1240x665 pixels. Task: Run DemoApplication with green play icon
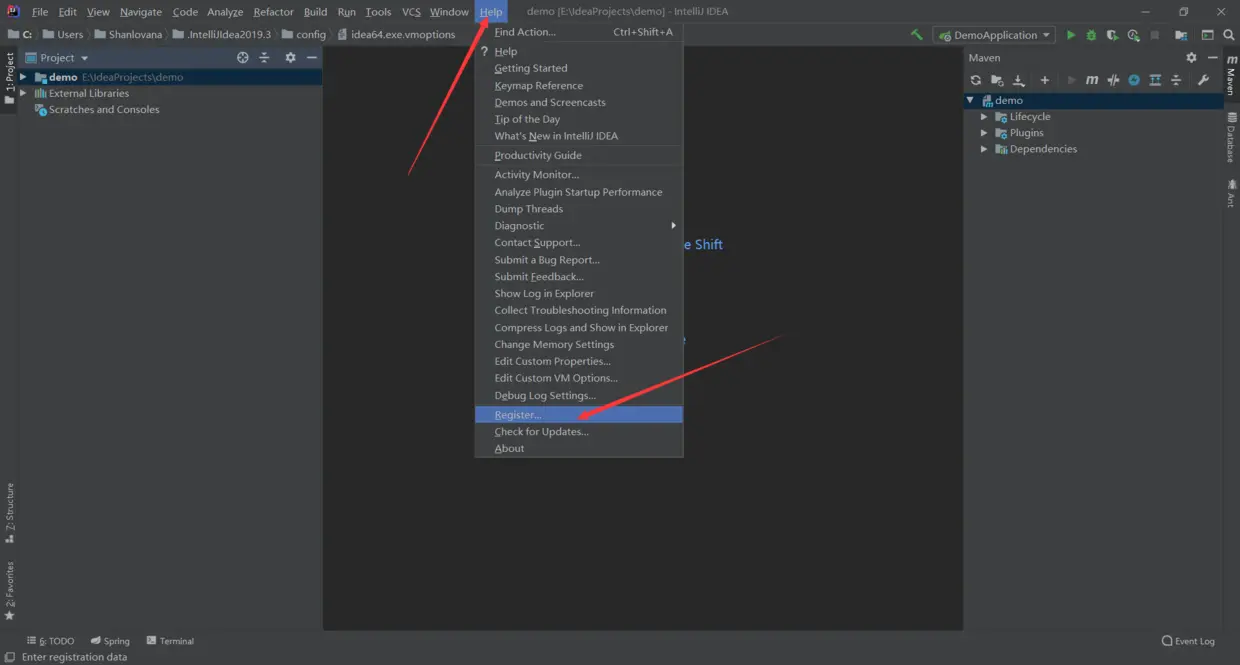(1071, 35)
